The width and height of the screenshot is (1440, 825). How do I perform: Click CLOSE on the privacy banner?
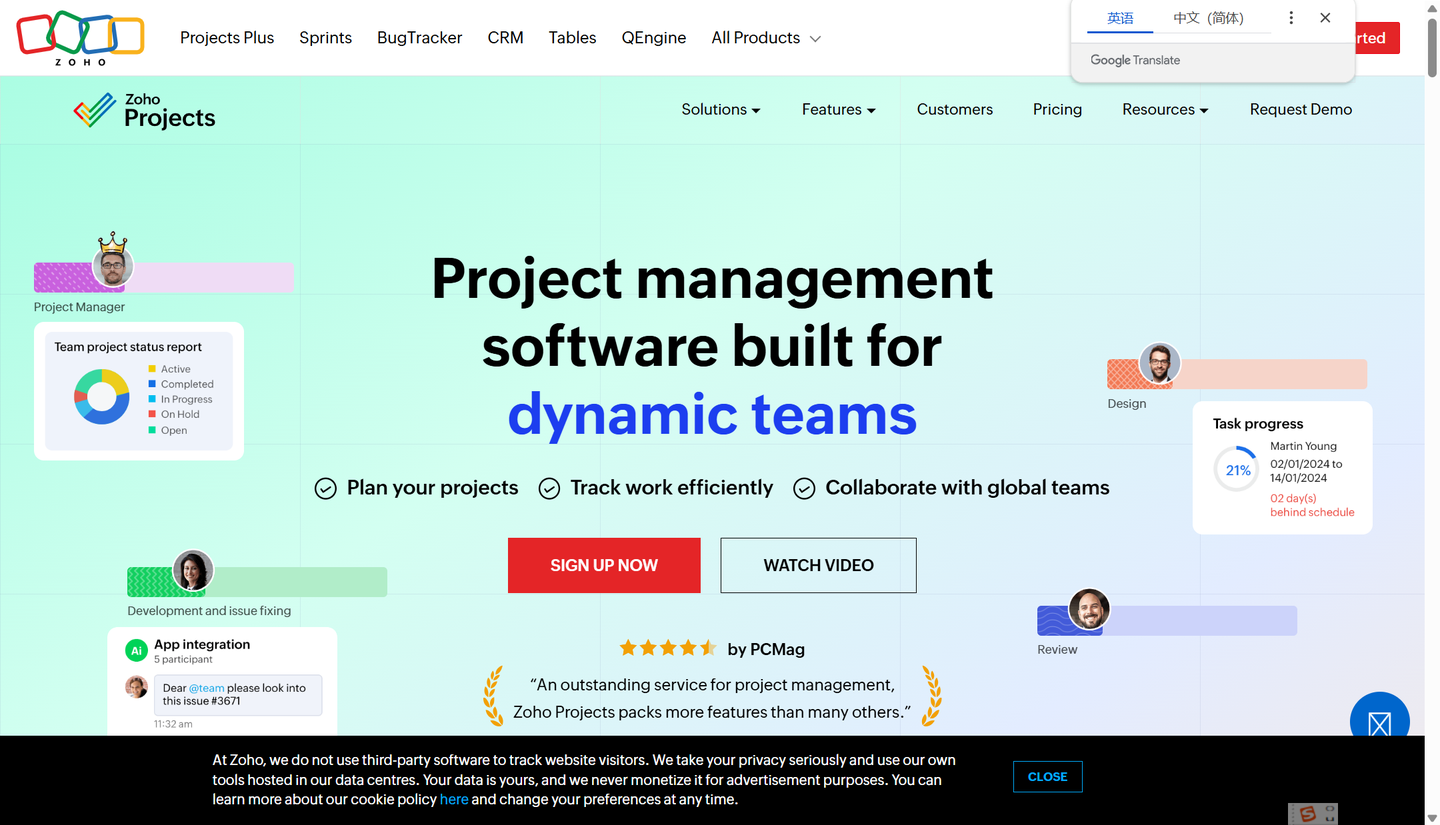coord(1047,777)
